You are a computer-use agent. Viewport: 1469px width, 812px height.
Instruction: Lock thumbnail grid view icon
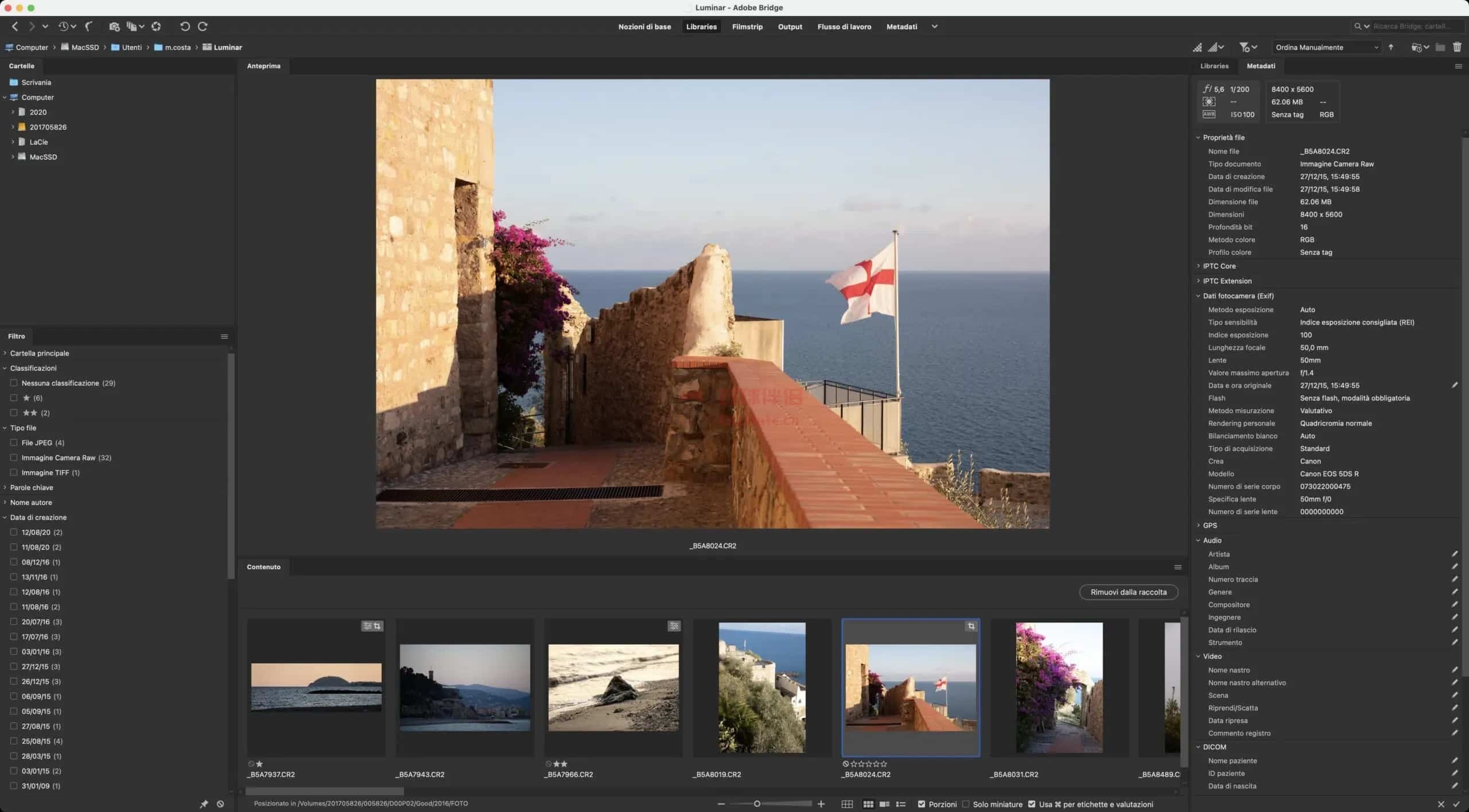click(x=847, y=804)
